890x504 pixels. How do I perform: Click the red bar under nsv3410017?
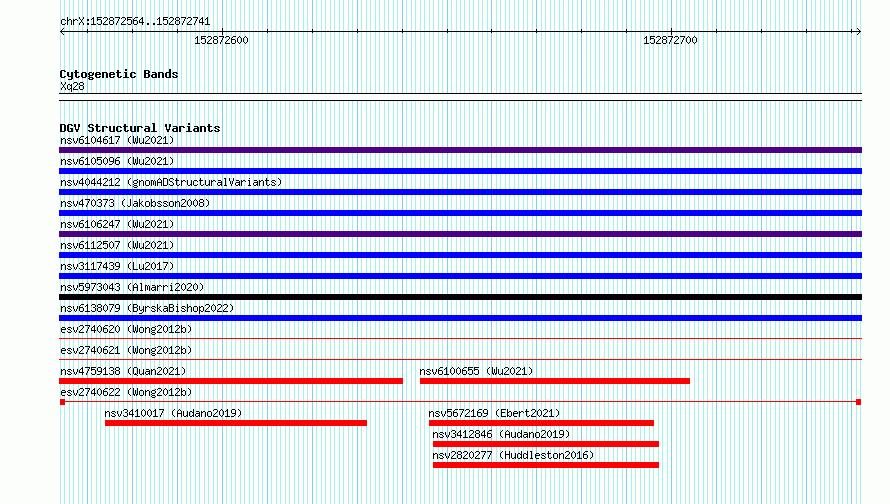click(x=236, y=423)
